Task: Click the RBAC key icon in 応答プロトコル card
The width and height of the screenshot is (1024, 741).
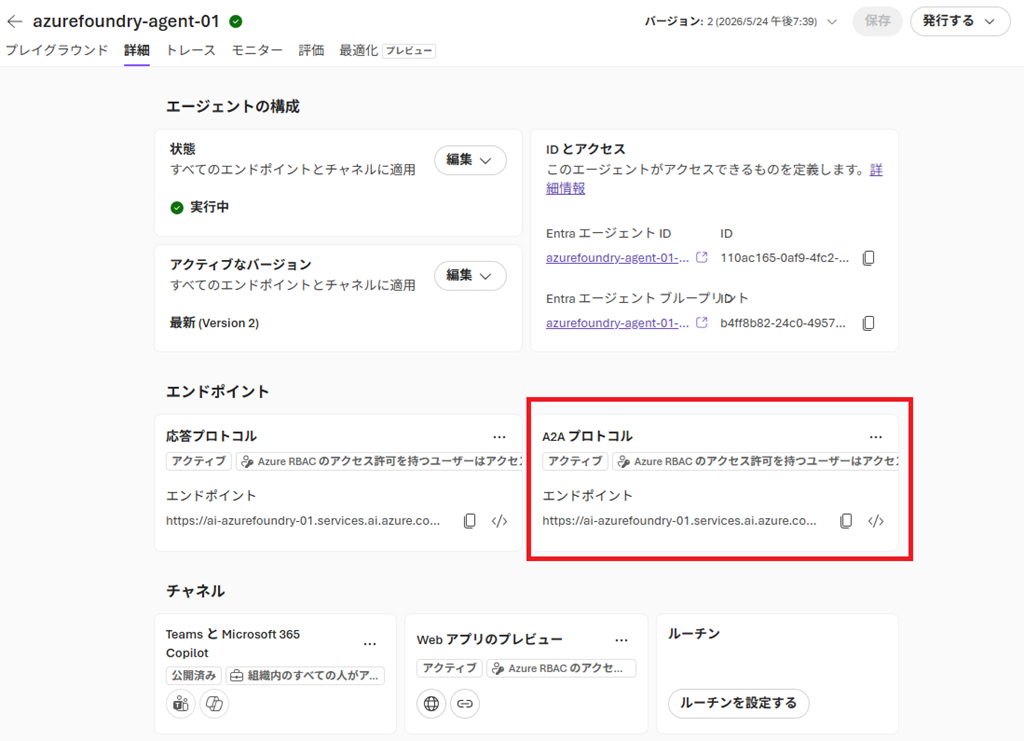Action: [x=247, y=462]
